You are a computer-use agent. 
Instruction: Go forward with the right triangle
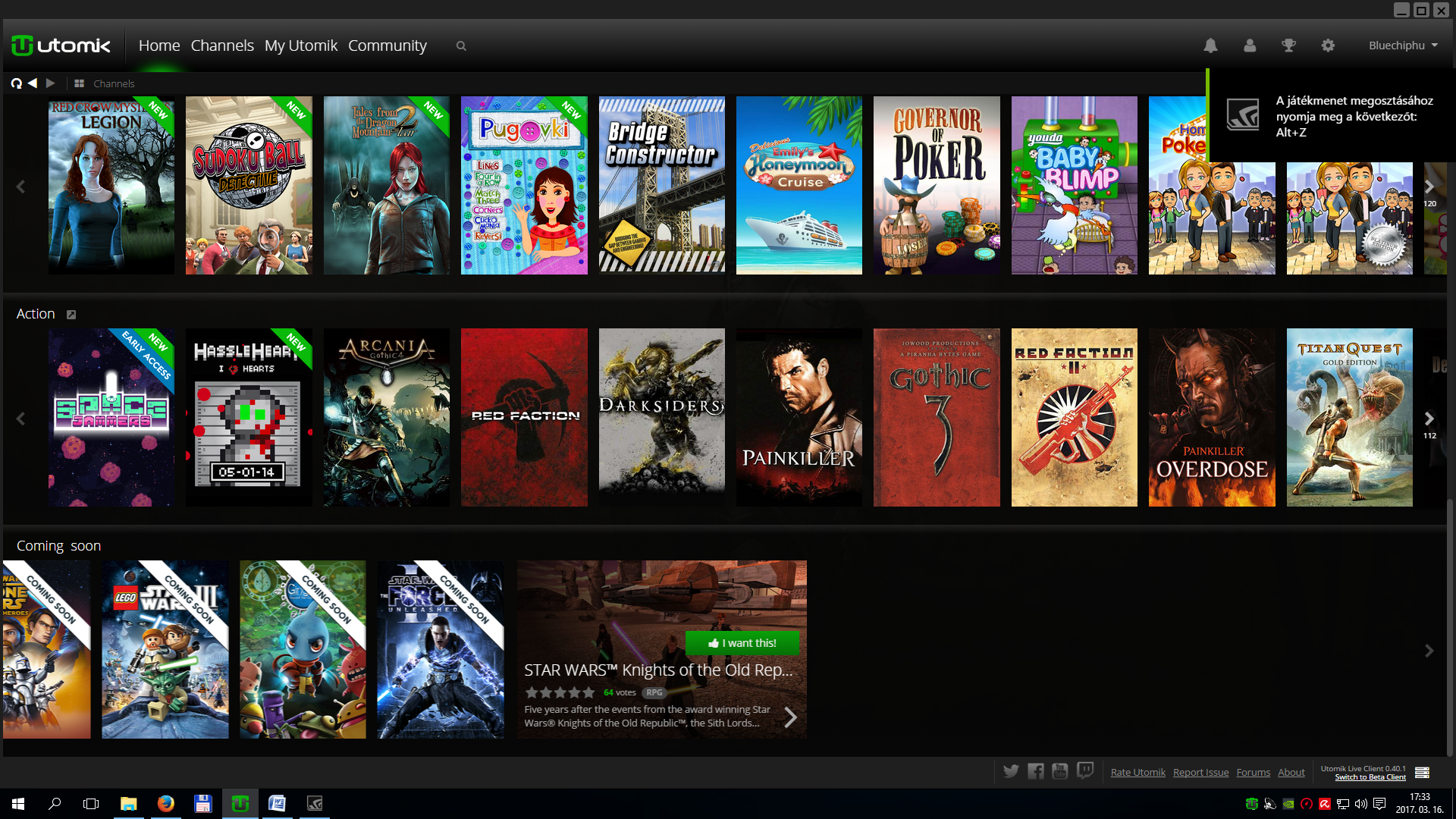pos(50,83)
